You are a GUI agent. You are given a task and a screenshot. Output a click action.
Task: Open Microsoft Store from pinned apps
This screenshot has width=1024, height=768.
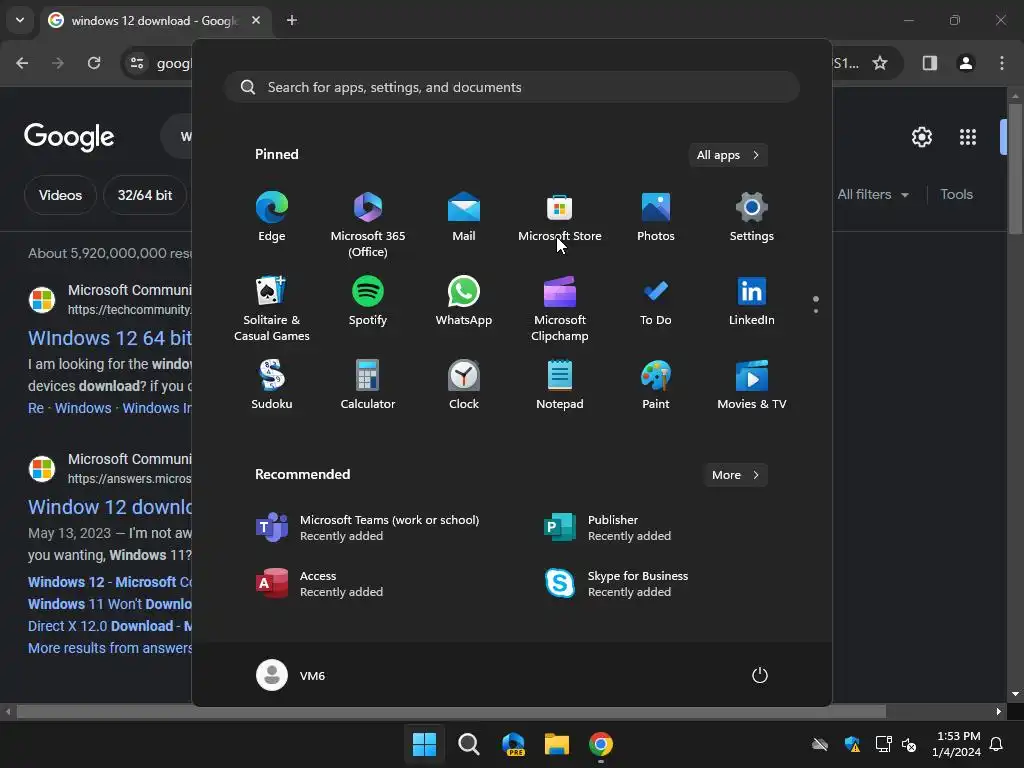click(x=560, y=217)
